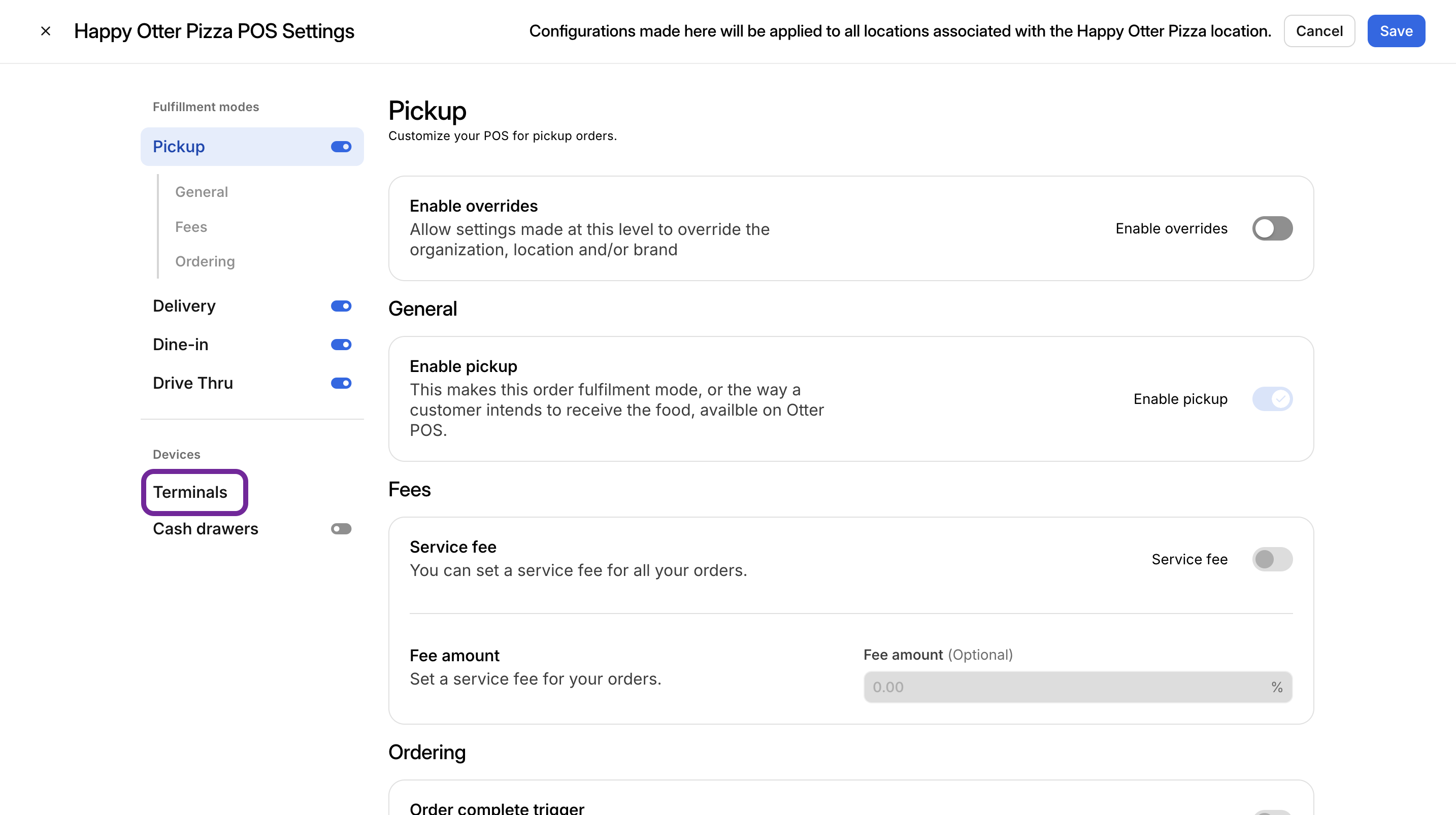Viewport: 1456px width, 815px height.
Task: Save the POS settings
Action: (1396, 31)
